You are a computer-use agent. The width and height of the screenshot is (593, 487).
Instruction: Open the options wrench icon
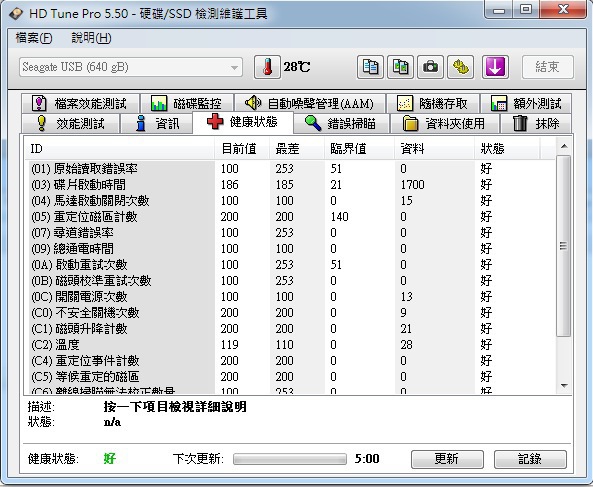[x=461, y=67]
